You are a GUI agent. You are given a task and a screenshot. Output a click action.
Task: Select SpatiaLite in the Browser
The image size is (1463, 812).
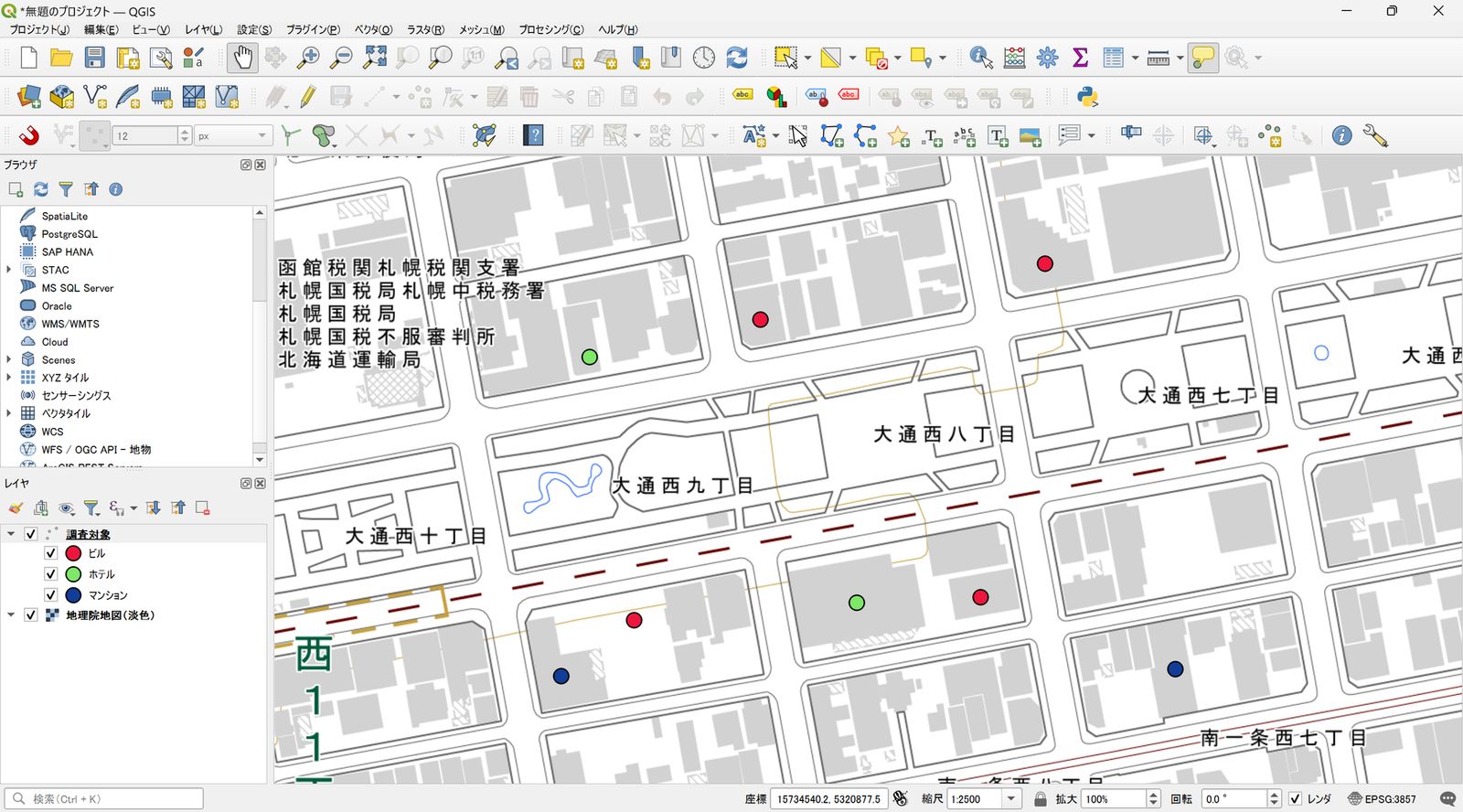pos(65,216)
